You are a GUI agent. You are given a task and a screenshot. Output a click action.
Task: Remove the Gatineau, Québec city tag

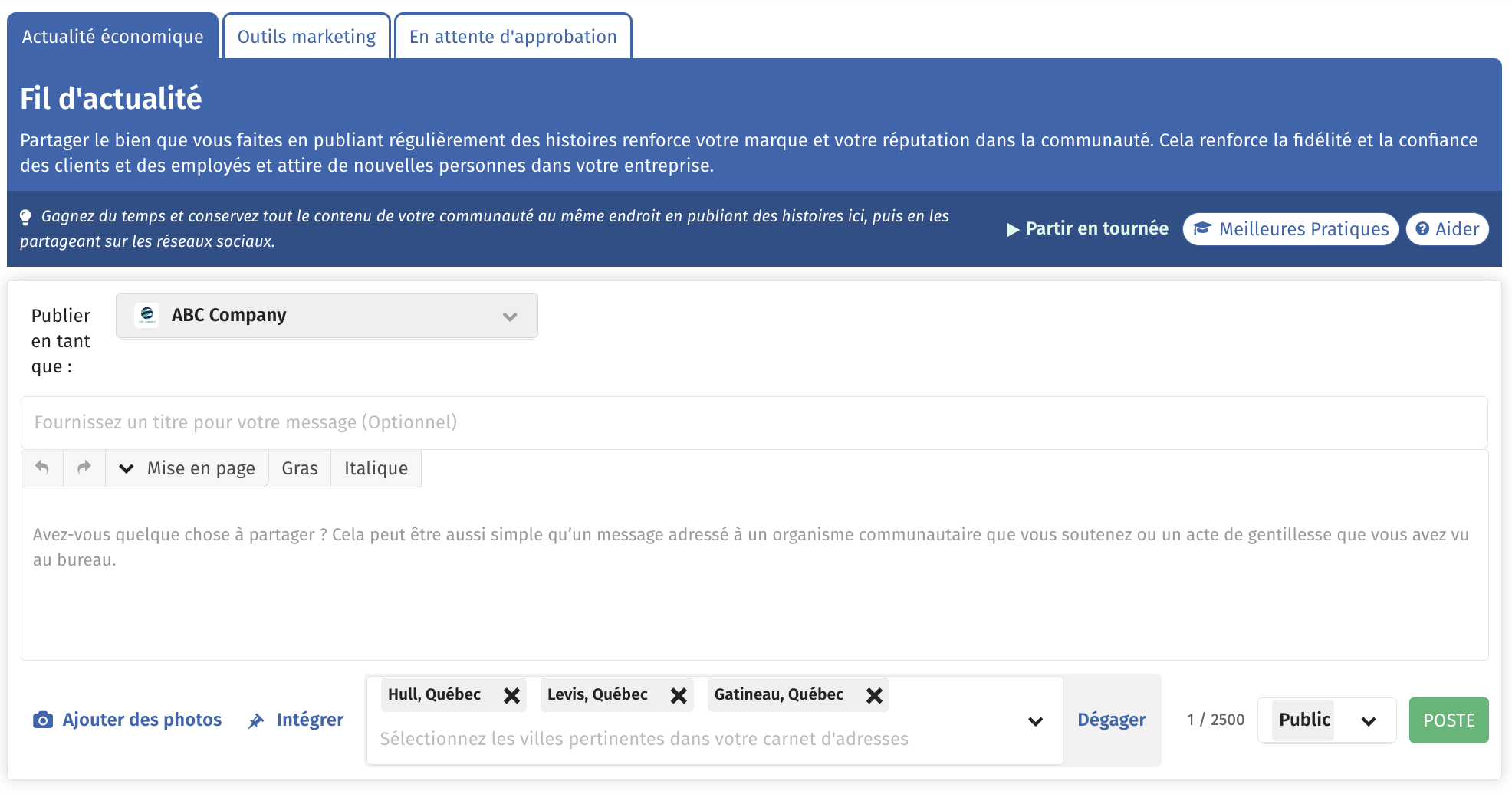[x=874, y=695]
